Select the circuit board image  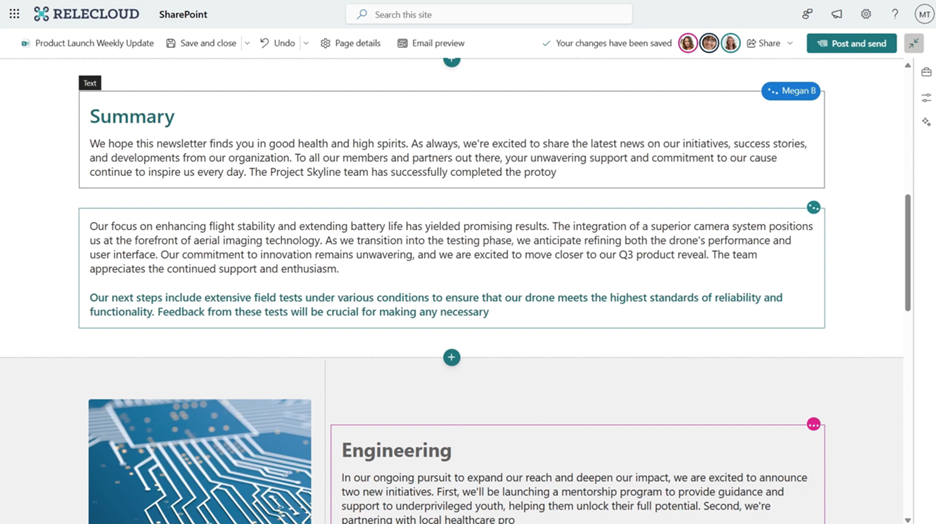coord(199,461)
